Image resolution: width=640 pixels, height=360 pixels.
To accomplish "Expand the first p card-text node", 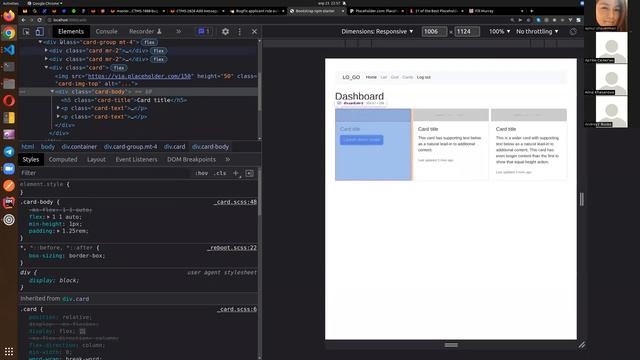I will [58, 108].
